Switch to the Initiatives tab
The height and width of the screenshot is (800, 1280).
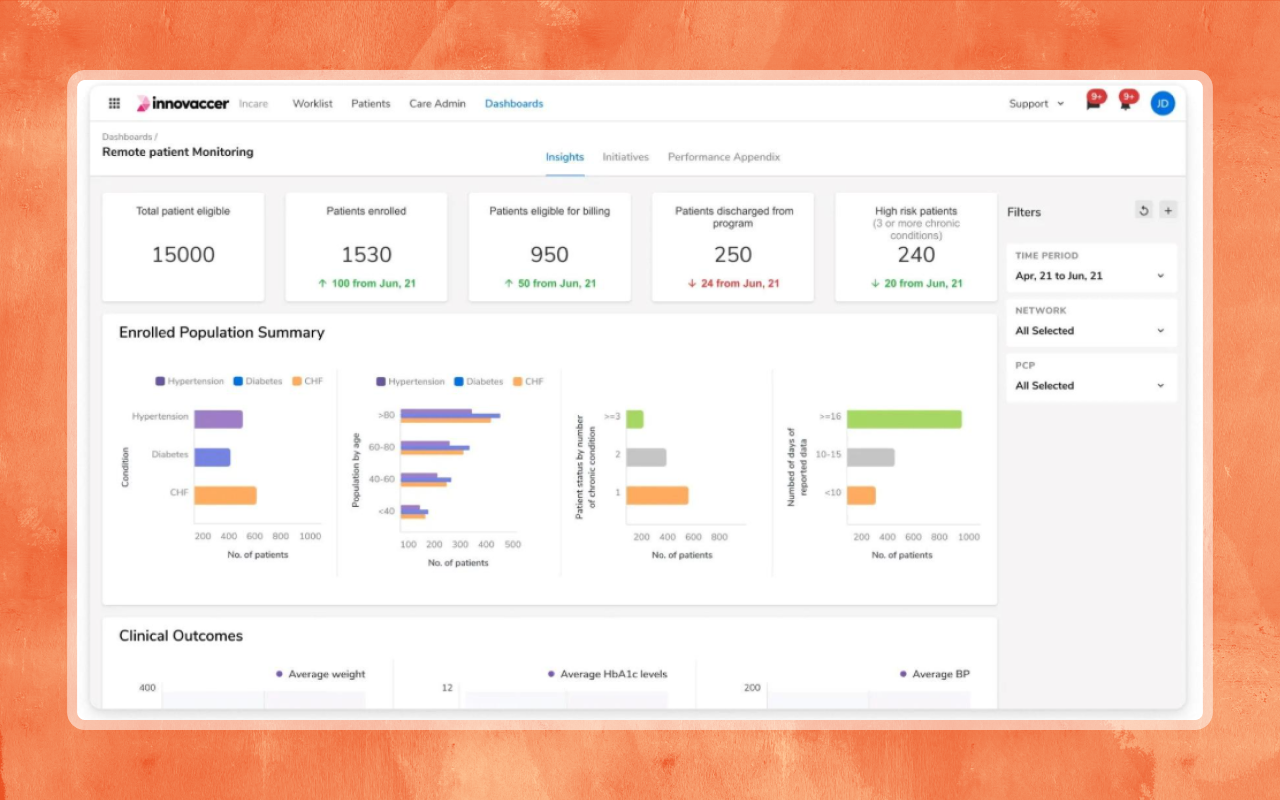tap(625, 157)
